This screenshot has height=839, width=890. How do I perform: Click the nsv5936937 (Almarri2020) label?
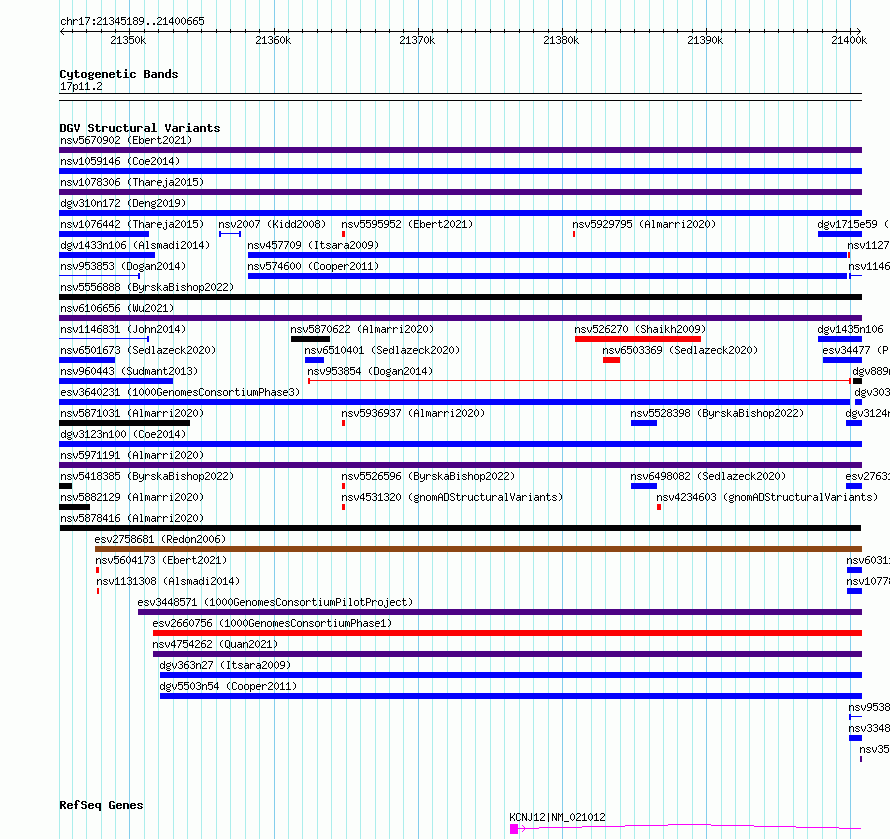click(x=413, y=413)
